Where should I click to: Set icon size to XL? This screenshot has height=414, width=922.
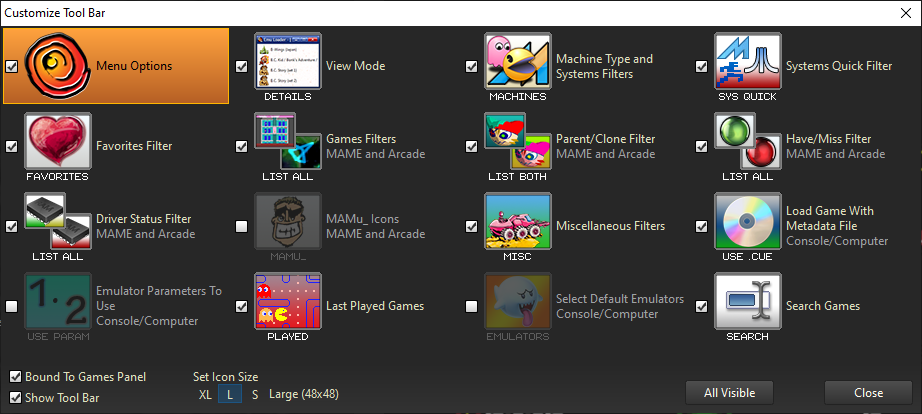205,395
